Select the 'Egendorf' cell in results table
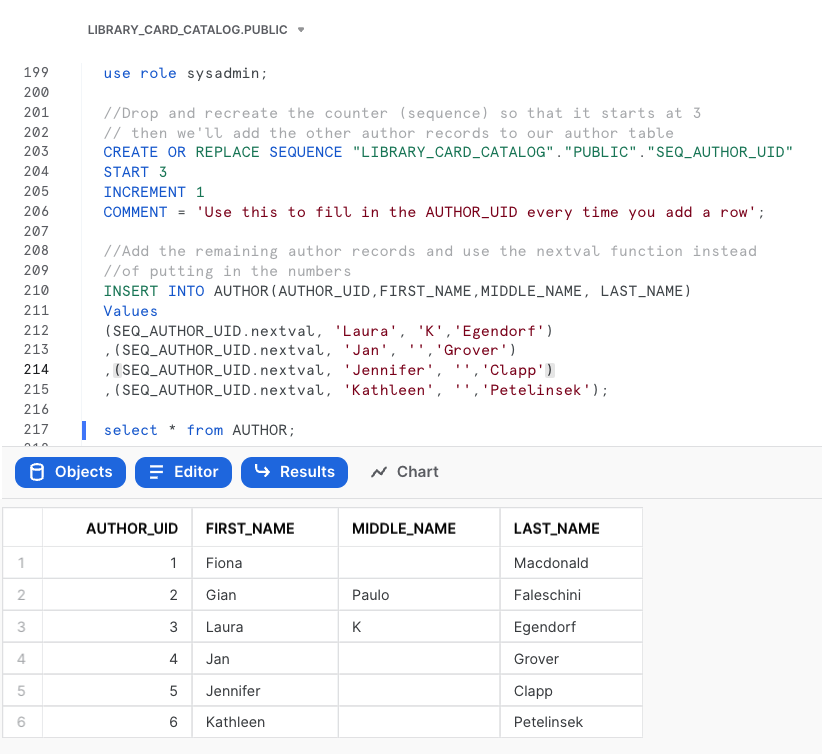The width and height of the screenshot is (822, 754). (571, 627)
